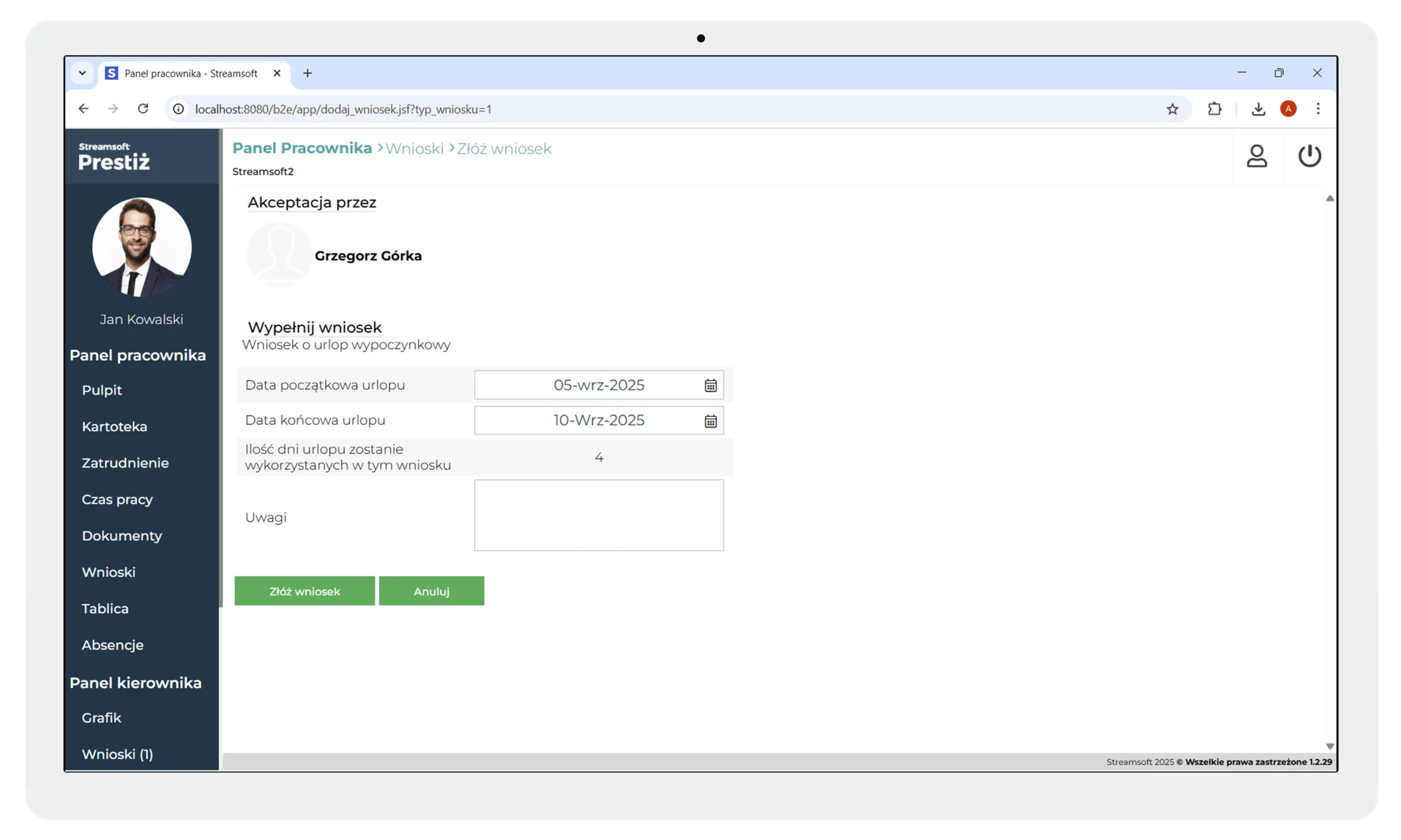Viewport: 1401px width, 840px height.
Task: Open Wnioski in employee panel menu
Action: pos(109,572)
